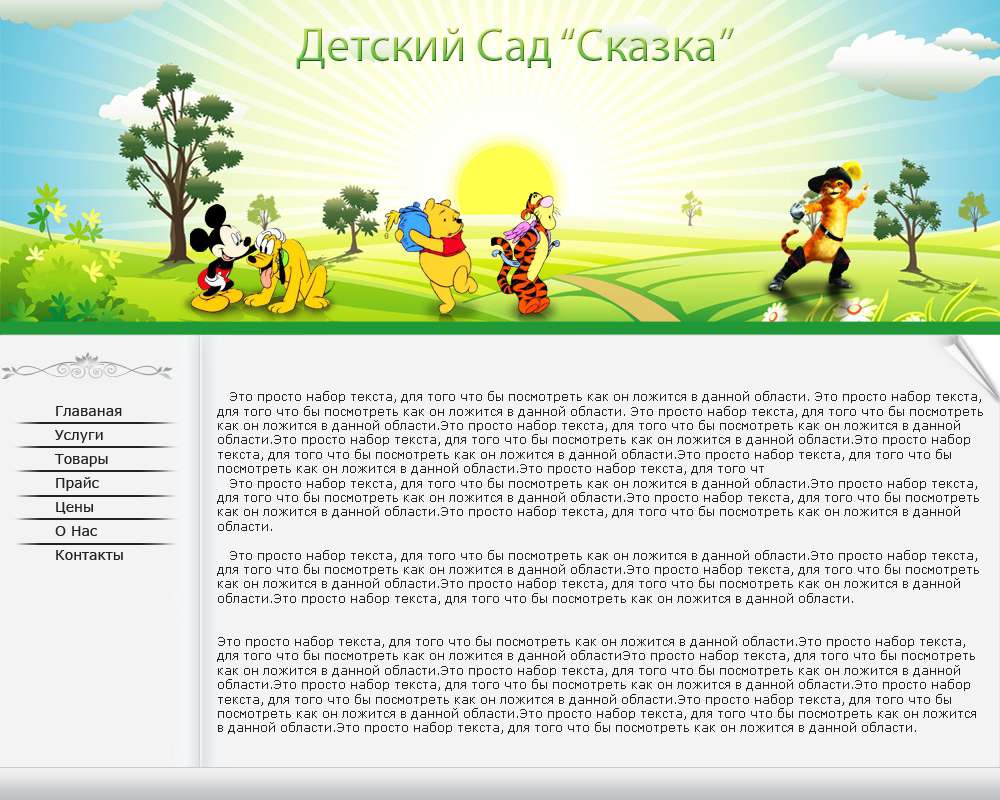The image size is (1000, 800).
Task: Open the Главаная menu item
Action: (x=89, y=411)
